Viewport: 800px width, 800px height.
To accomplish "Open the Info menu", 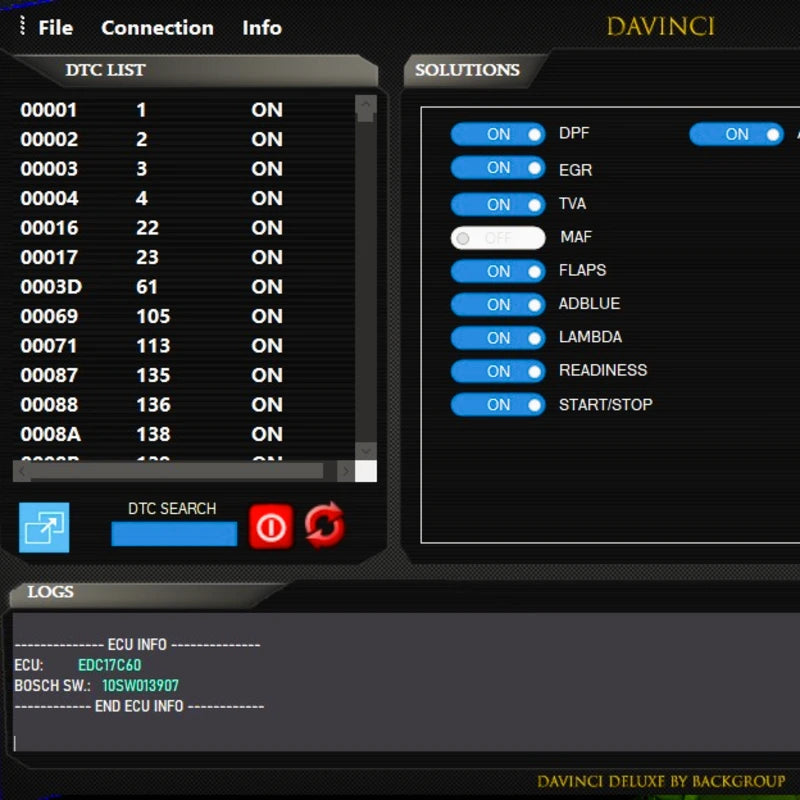I will [261, 27].
